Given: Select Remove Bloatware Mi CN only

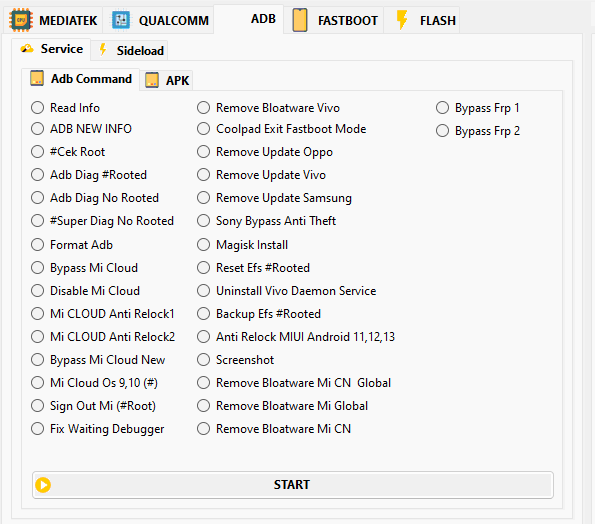Looking at the screenshot, I should [274, 429].
